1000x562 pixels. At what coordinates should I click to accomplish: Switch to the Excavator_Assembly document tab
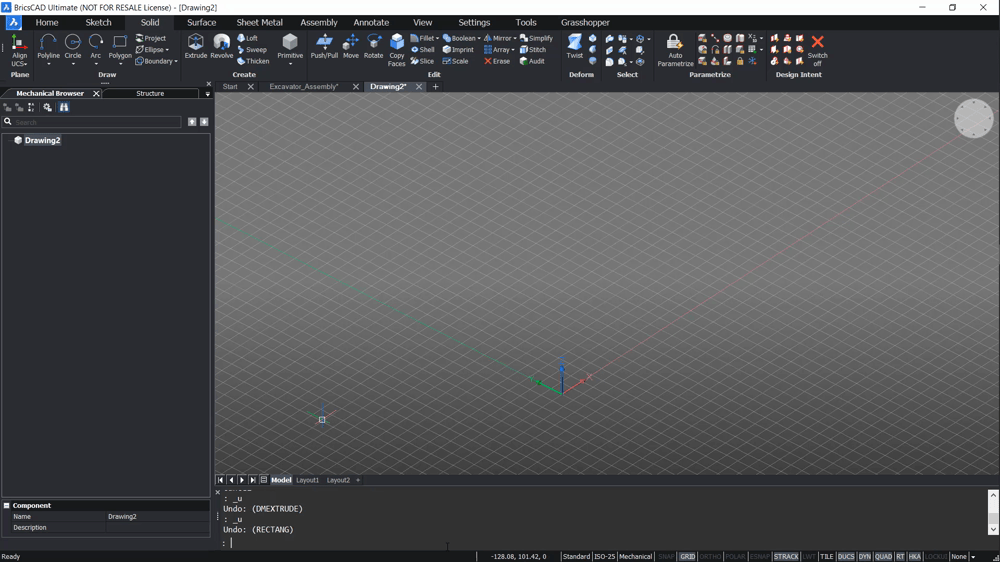coord(304,87)
